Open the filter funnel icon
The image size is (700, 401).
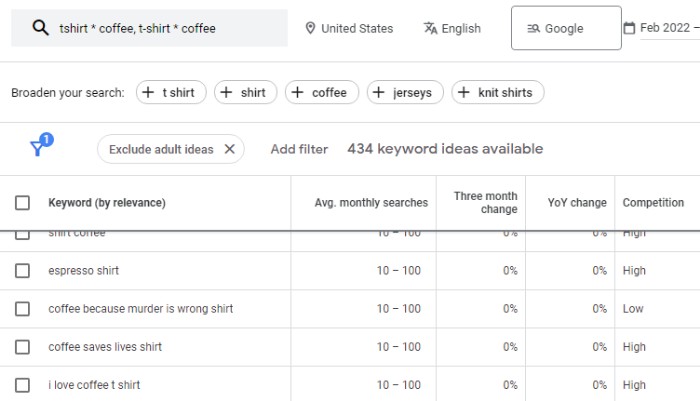click(x=38, y=148)
